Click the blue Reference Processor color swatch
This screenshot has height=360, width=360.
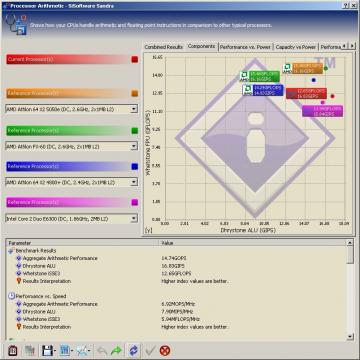point(135,167)
